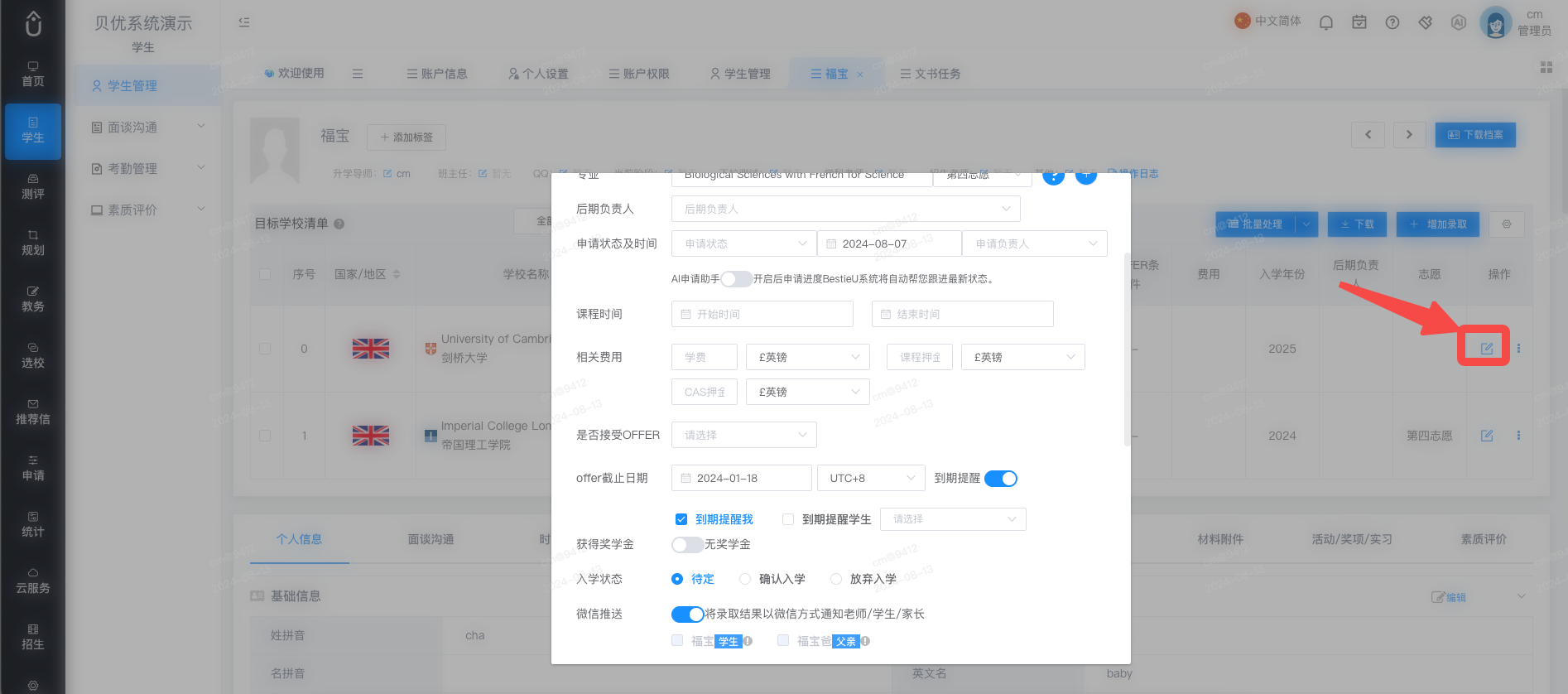Screen dimensions: 1568x694
Task: Click the 下载档案 button
Action: 1475,135
